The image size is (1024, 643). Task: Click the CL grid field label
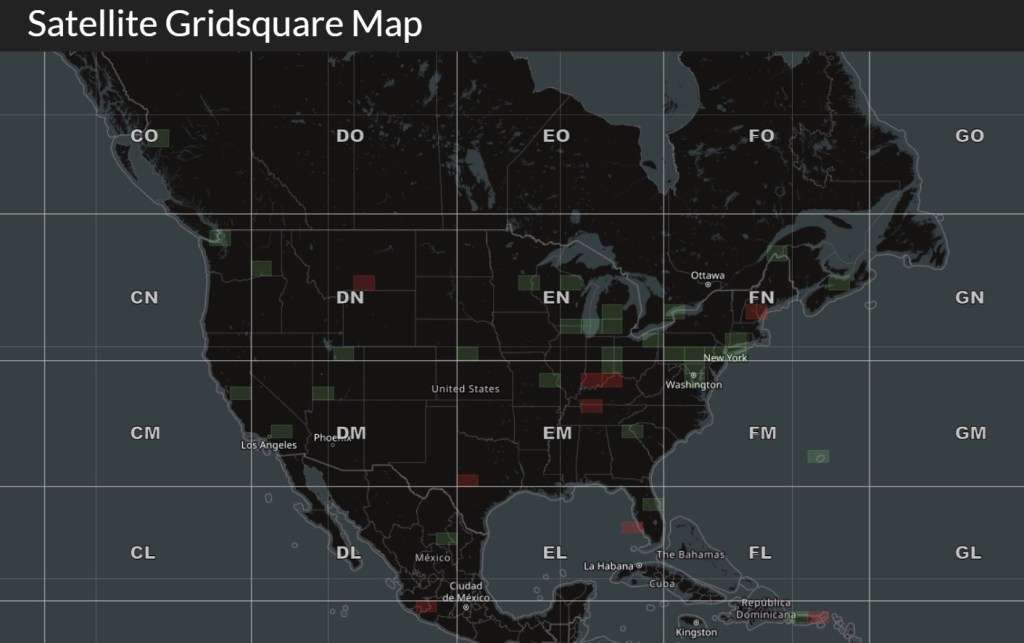click(x=143, y=553)
